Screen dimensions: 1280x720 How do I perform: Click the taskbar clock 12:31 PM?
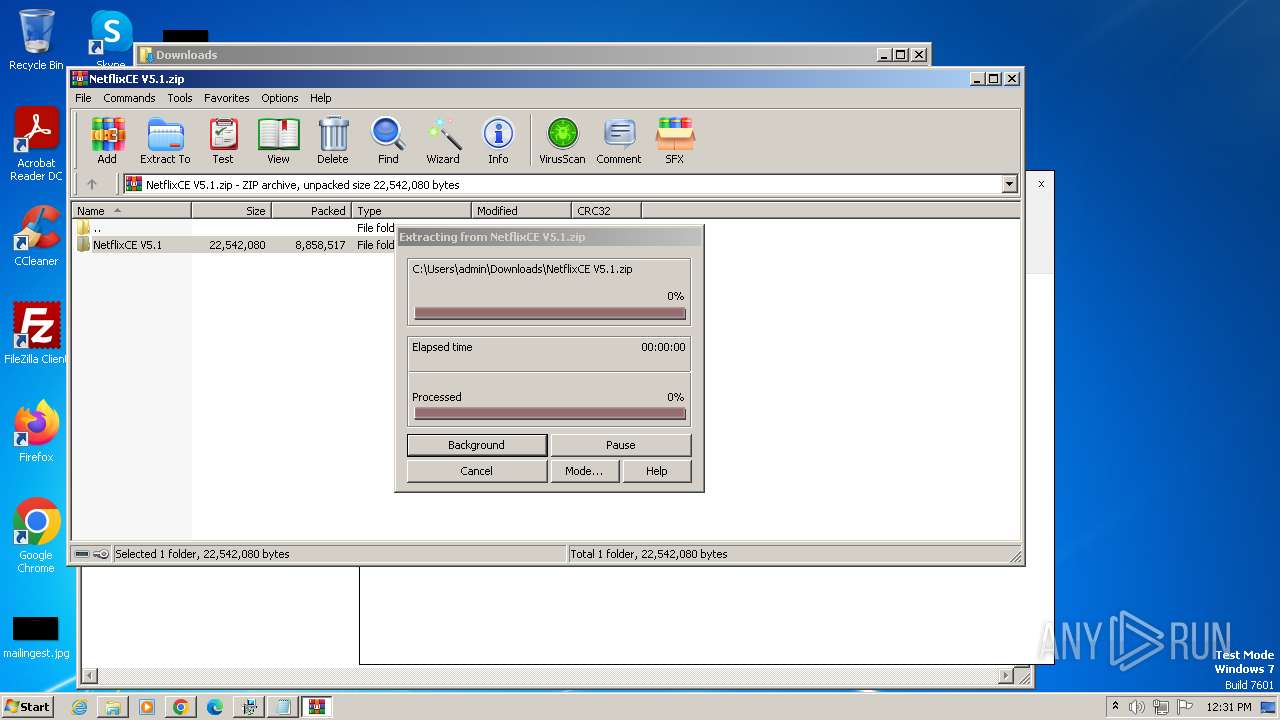(1228, 707)
